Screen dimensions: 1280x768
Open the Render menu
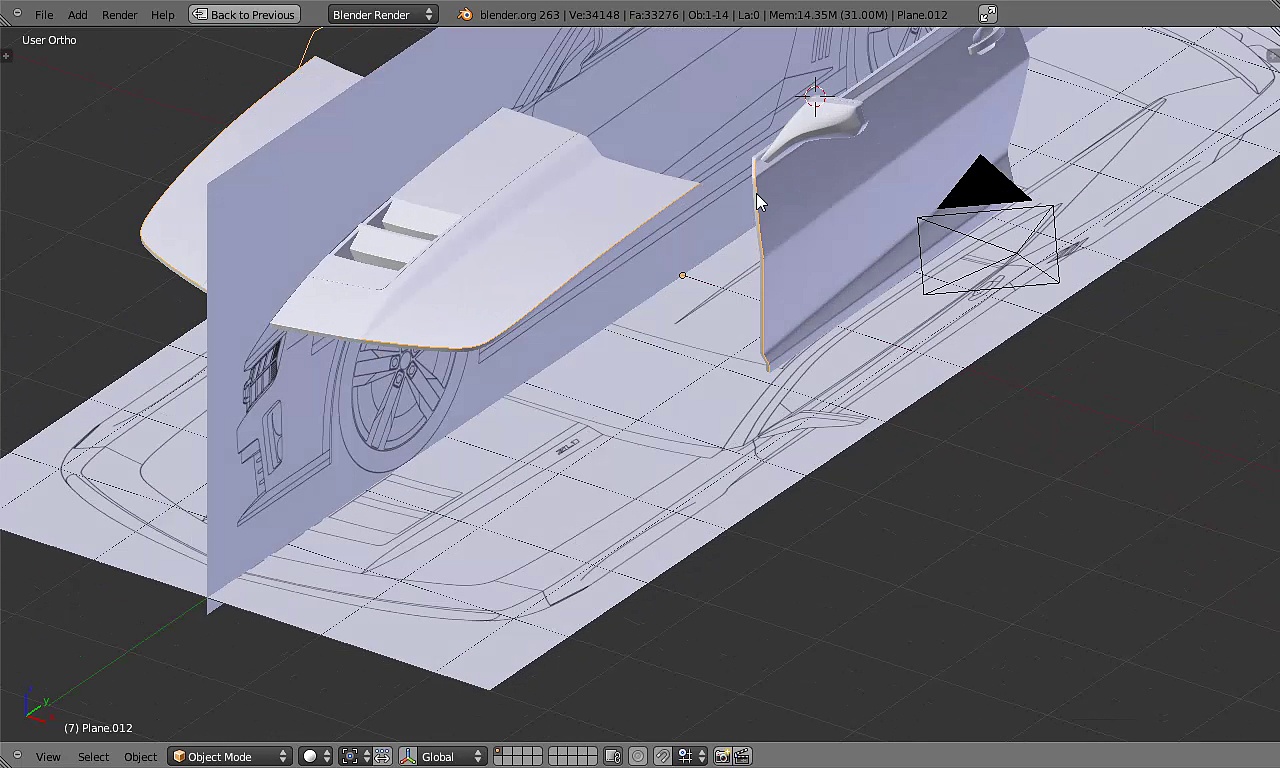[x=119, y=15]
